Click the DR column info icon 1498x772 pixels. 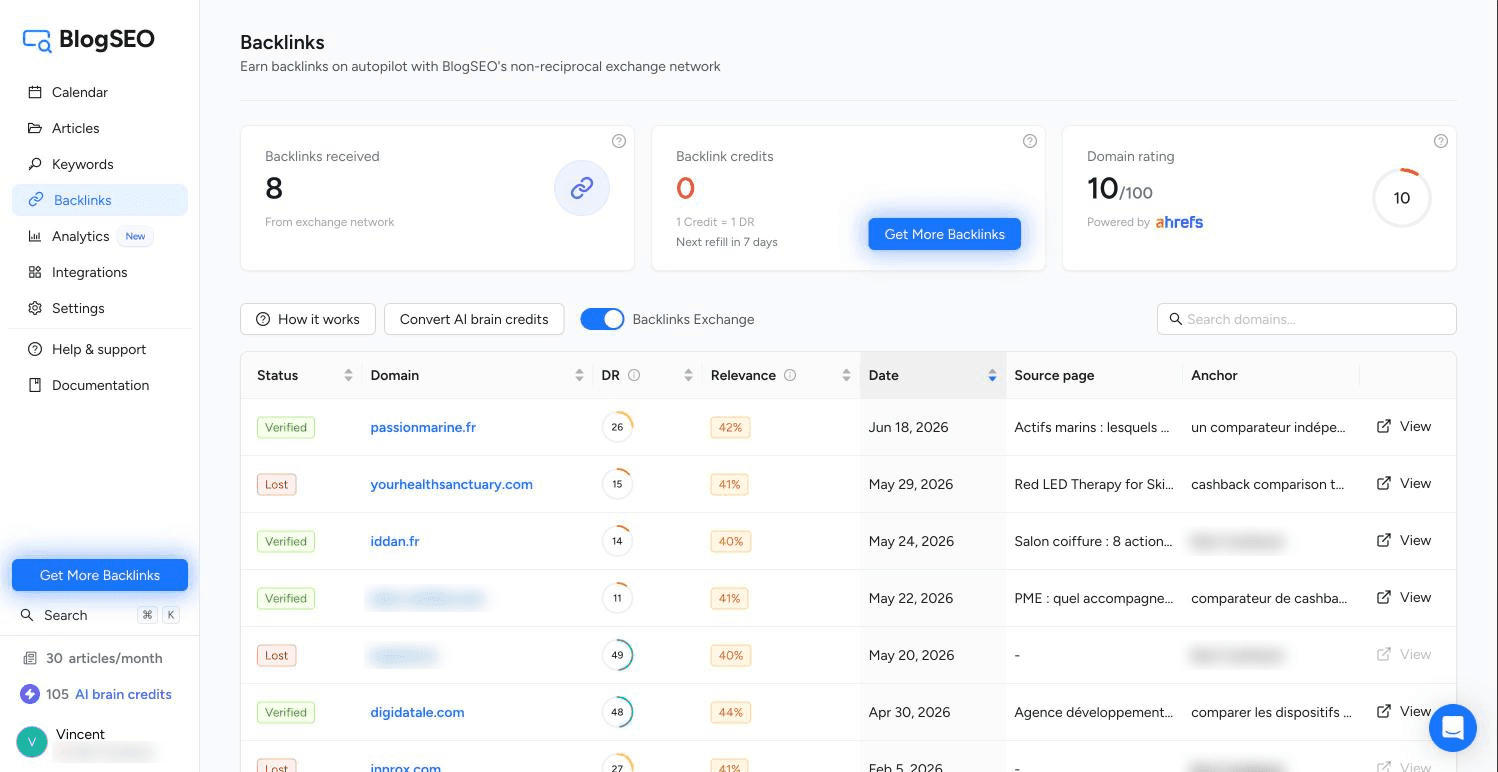(x=634, y=376)
